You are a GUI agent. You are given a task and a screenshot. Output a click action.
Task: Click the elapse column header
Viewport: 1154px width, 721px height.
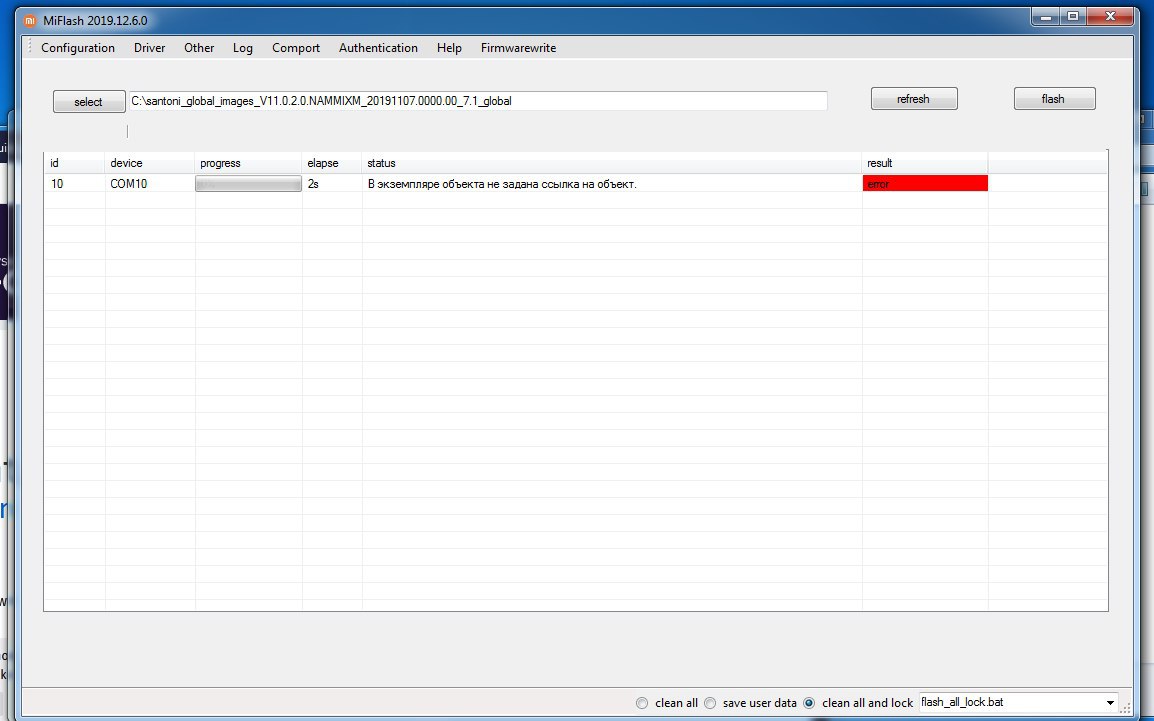(x=332, y=163)
